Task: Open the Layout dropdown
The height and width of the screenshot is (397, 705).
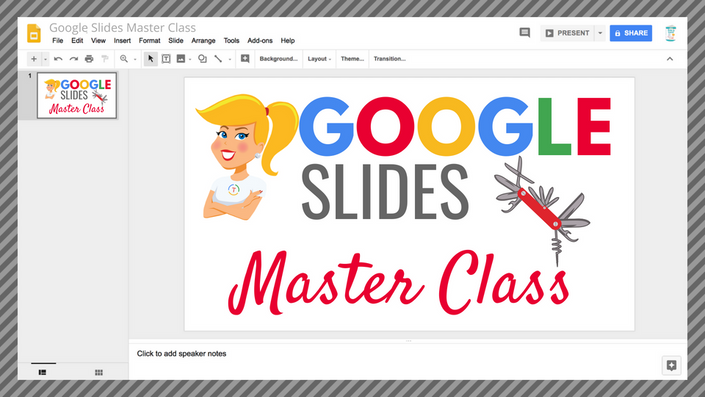Action: coord(319,59)
